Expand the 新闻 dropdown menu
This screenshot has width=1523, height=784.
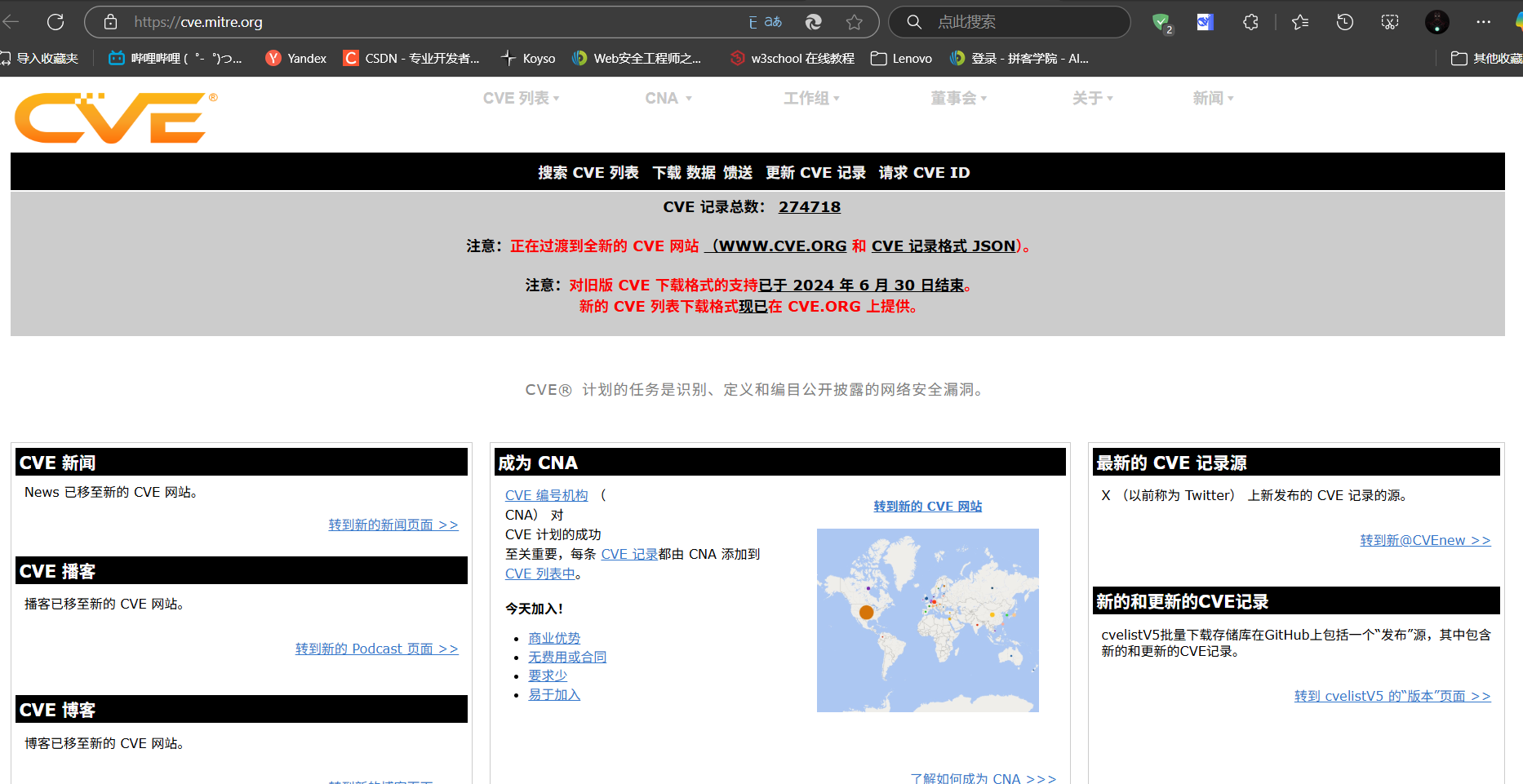click(1213, 98)
